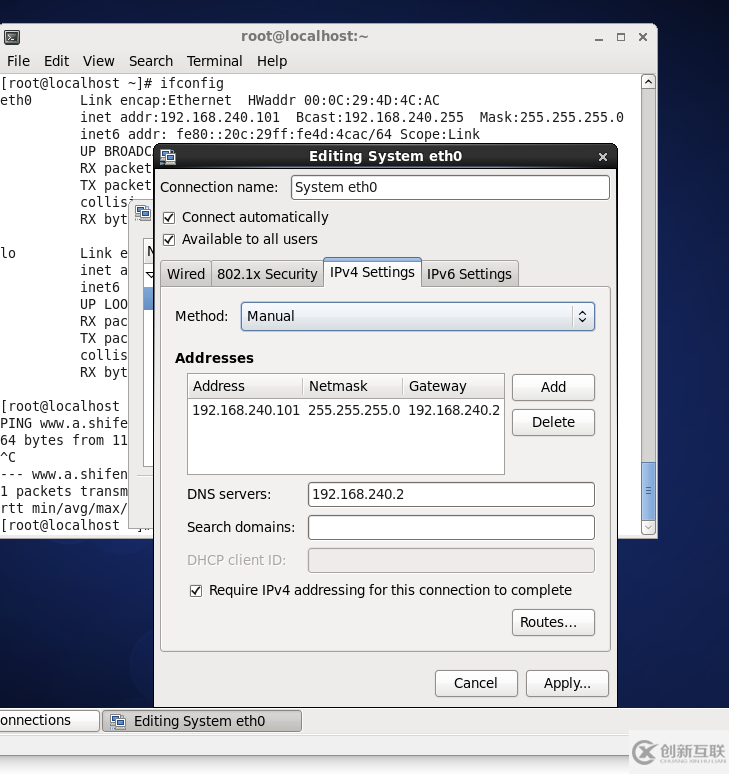Click the network icon on the Editing System eth0 taskbar entry
Viewport: 729px width, 774px height.
tap(118, 721)
